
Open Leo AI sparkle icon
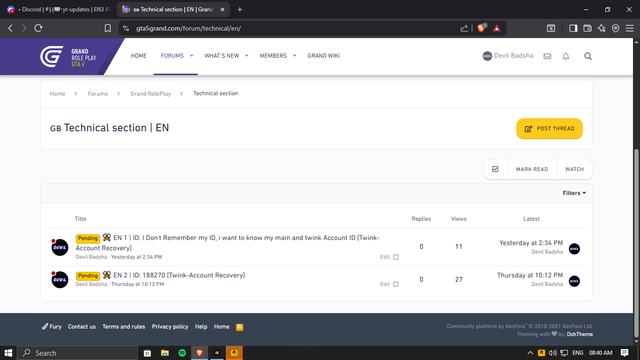pos(602,28)
